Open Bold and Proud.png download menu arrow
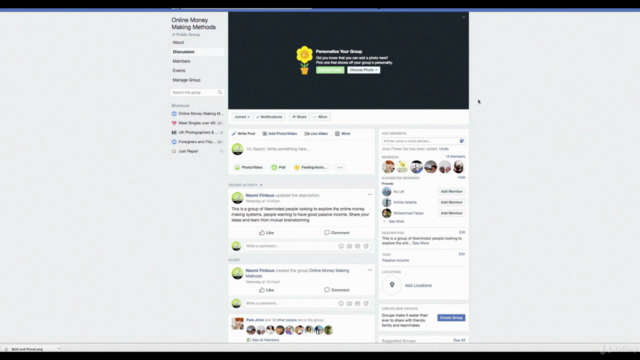The height and width of the screenshot is (360, 640). point(59,349)
